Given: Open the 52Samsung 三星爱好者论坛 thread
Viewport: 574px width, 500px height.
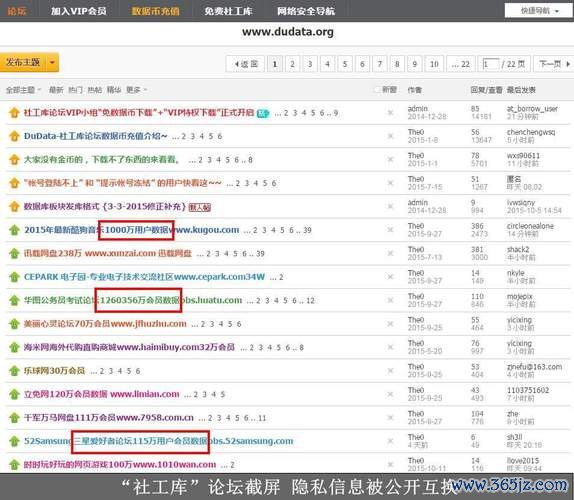Looking at the screenshot, I should point(159,441).
